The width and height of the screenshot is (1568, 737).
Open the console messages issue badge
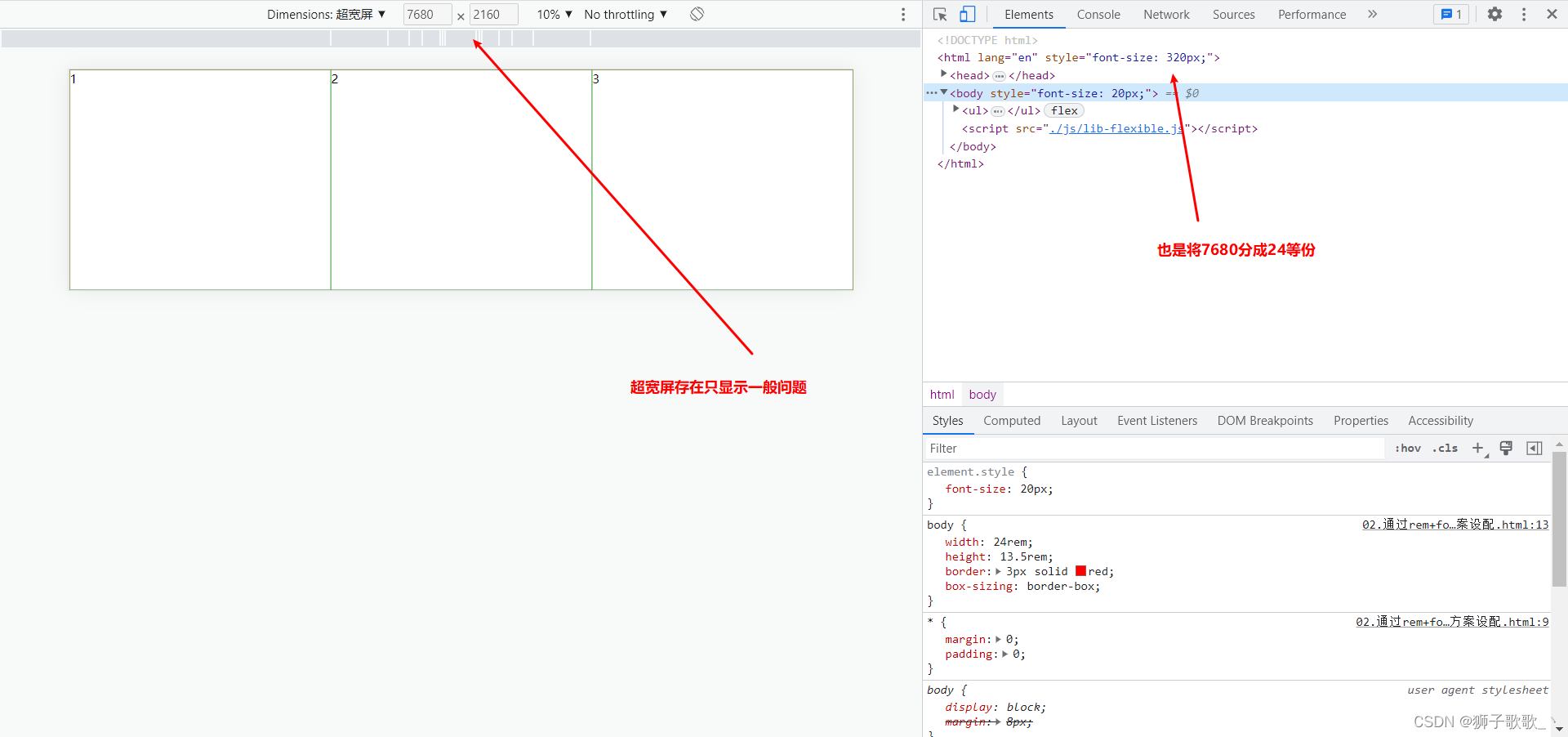1451,14
